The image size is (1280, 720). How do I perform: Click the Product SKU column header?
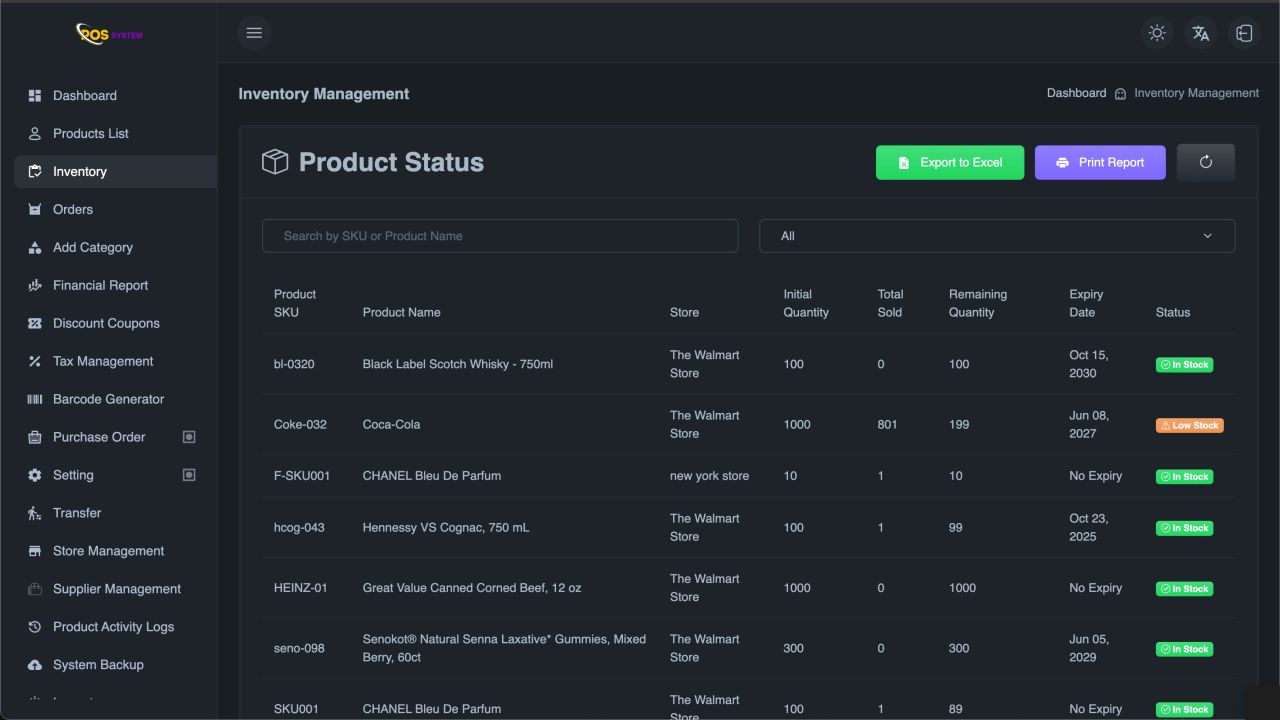(x=295, y=303)
